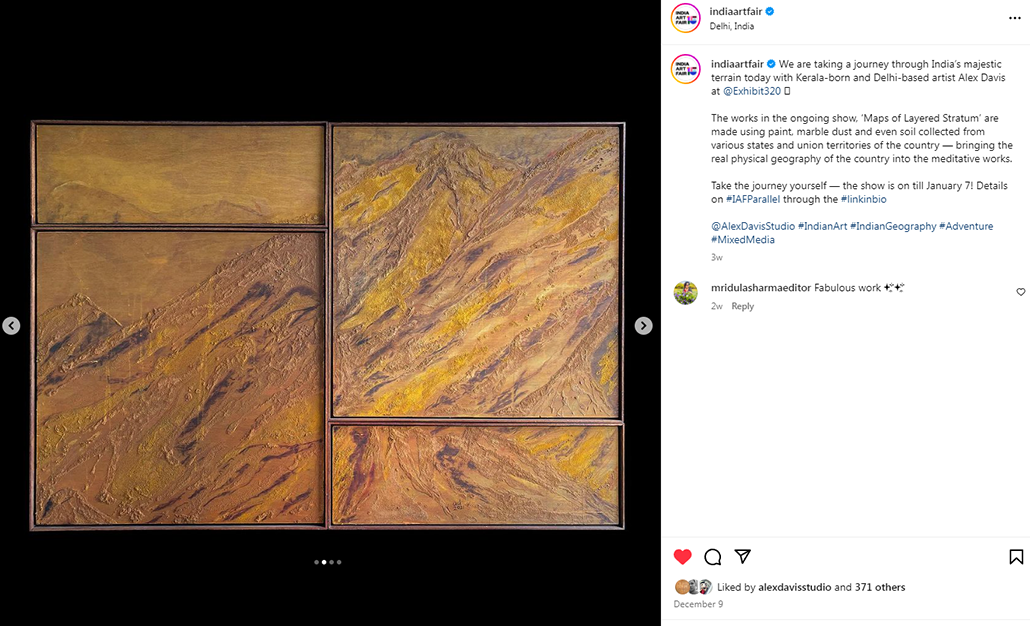
Task: Open mridulasharmaeditor's username in the comment
Action: pyautogui.click(x=761, y=288)
